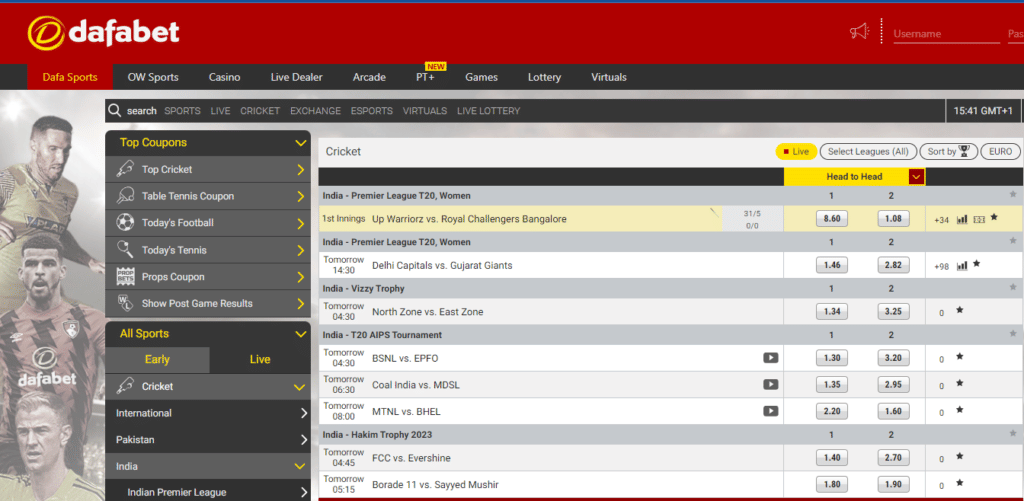Click the Top Cricket bat icon
This screenshot has height=501, width=1024.
pyautogui.click(x=125, y=169)
